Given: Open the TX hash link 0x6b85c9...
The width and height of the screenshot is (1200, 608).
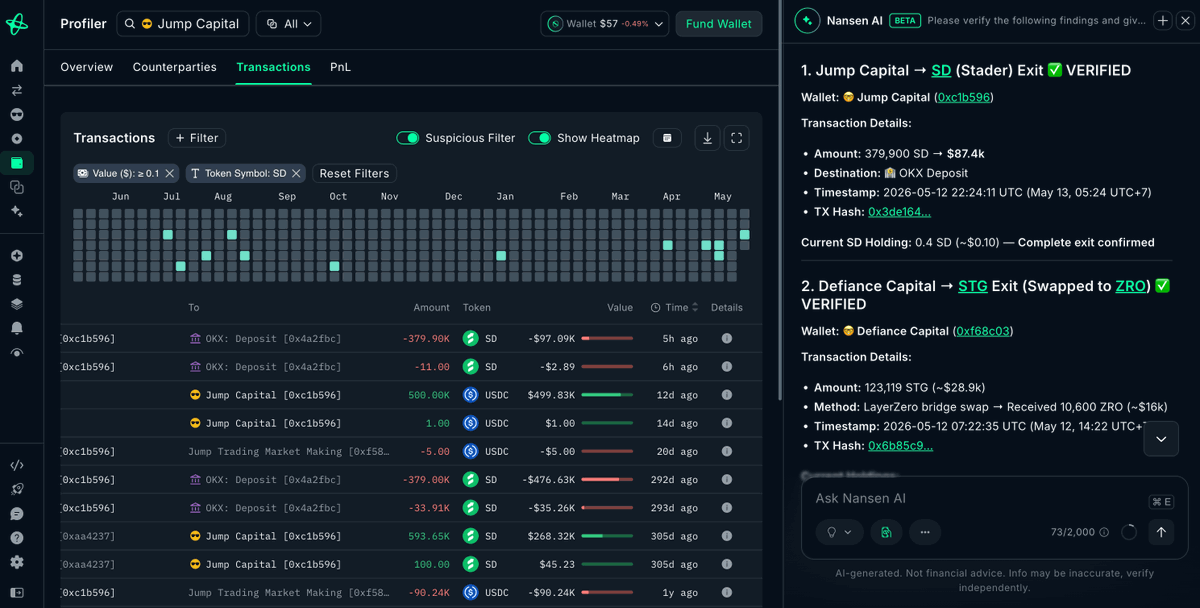Looking at the screenshot, I should tap(900, 445).
